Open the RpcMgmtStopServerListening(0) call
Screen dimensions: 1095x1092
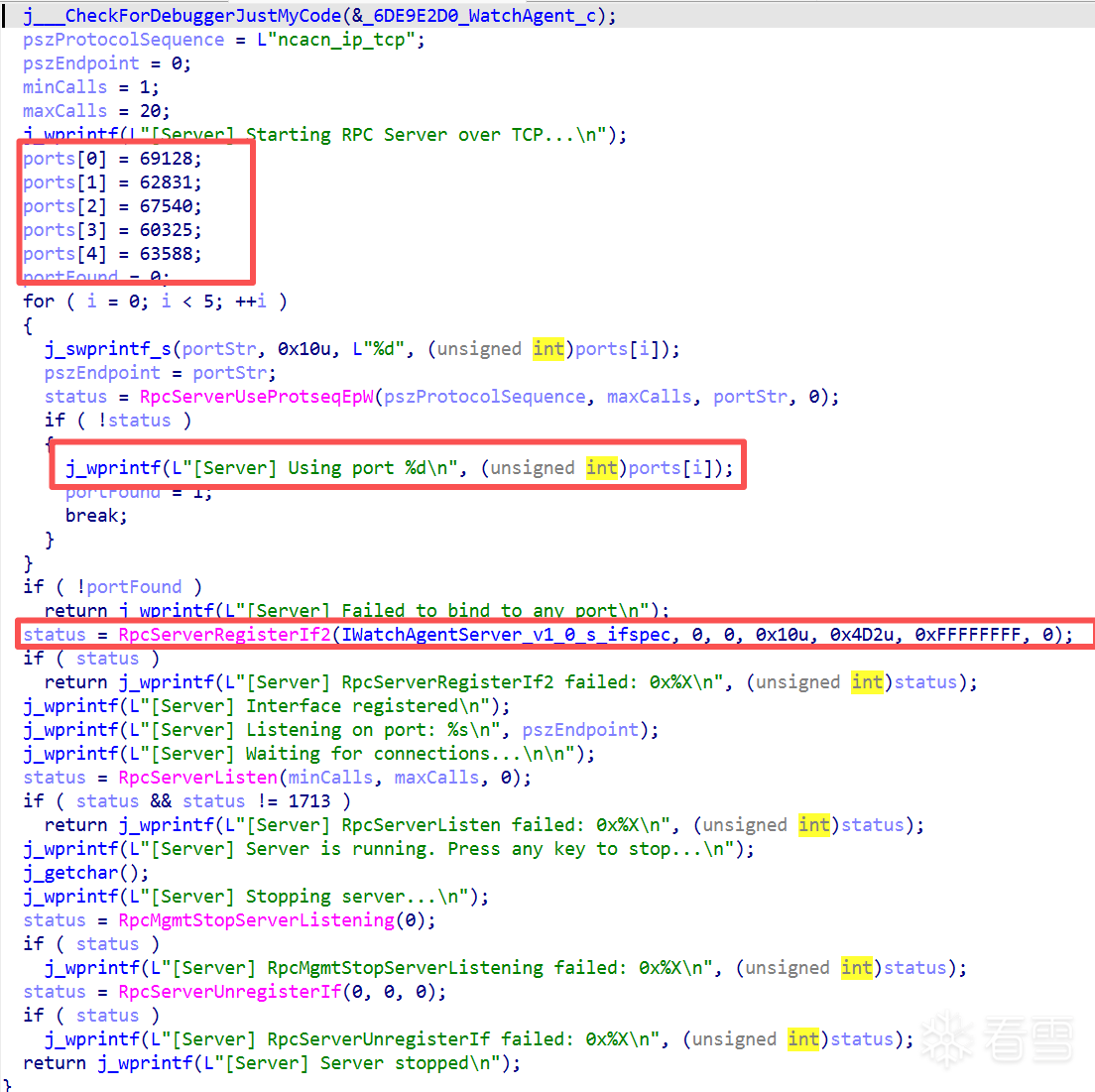tap(256, 920)
